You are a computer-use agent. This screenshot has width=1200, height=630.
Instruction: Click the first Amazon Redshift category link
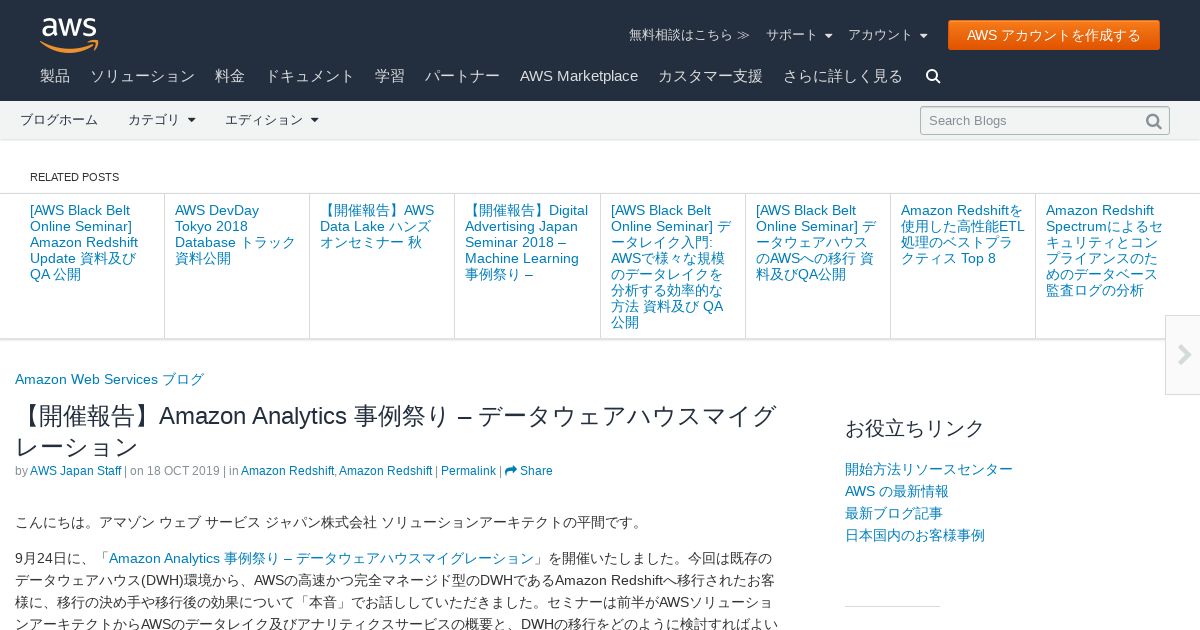tap(287, 471)
